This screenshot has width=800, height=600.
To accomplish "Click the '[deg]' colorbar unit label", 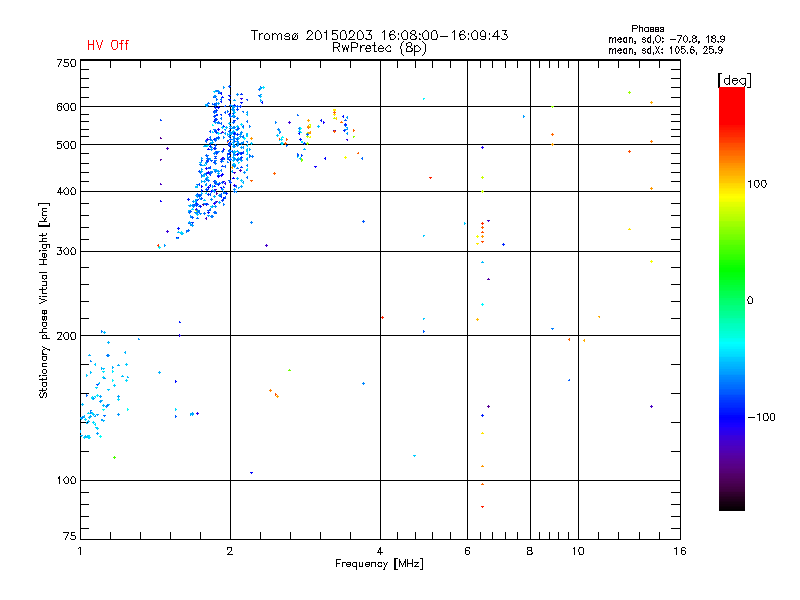I will 734,80.
